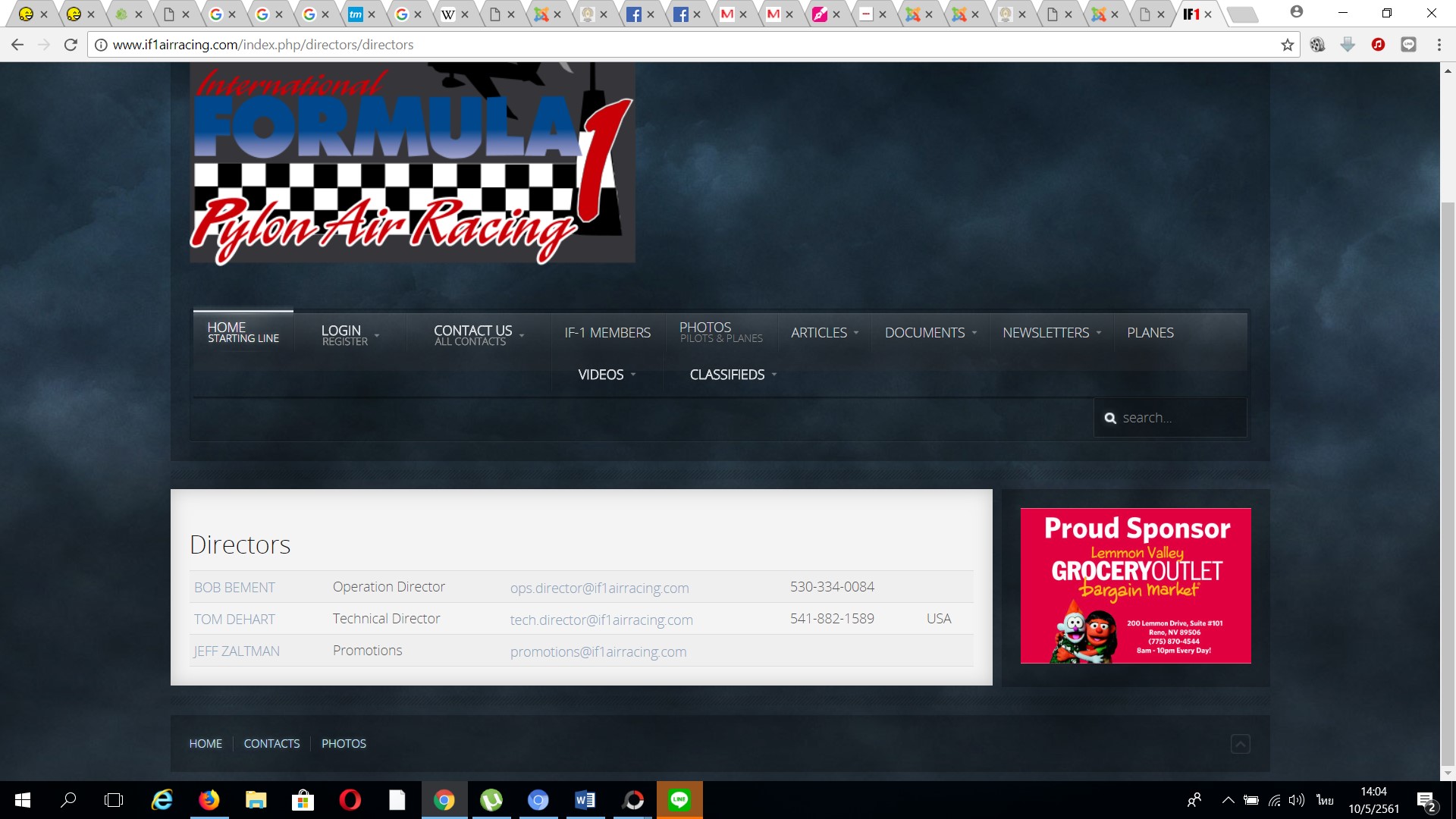Click the Grocery Outlet sponsor banner
Image resolution: width=1456 pixels, height=819 pixels.
[1135, 585]
